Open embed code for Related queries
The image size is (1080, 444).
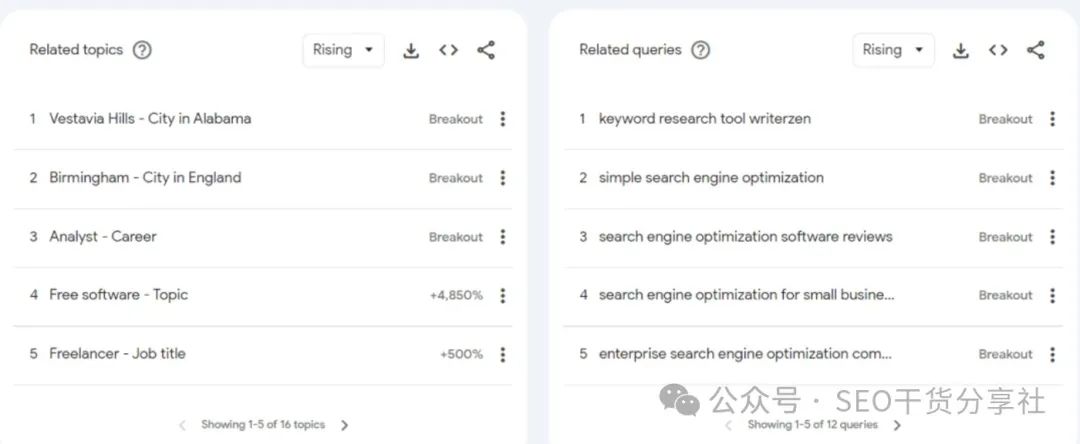pos(998,50)
